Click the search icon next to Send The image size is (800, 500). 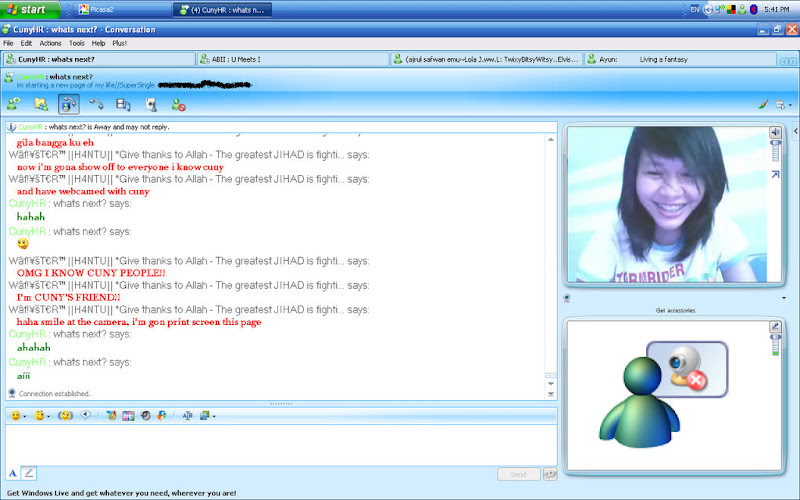pyautogui.click(x=549, y=474)
